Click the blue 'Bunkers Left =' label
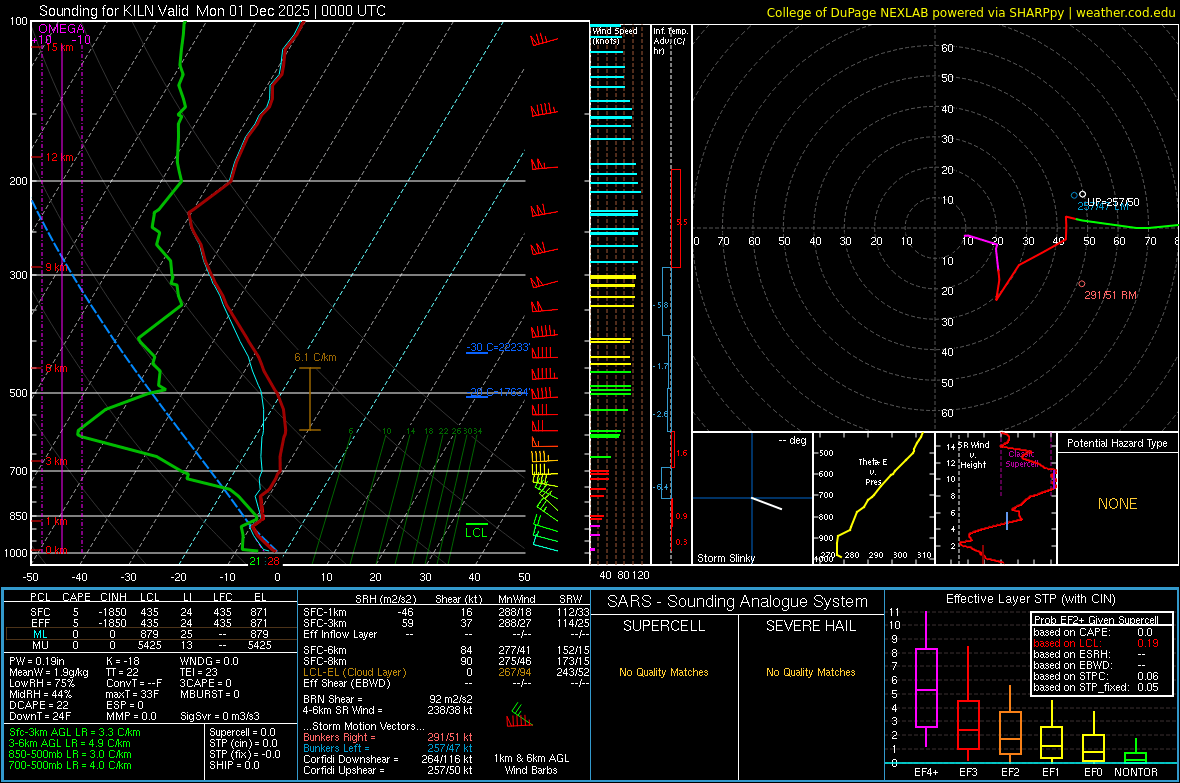Image resolution: width=1180 pixels, height=783 pixels. coord(336,748)
